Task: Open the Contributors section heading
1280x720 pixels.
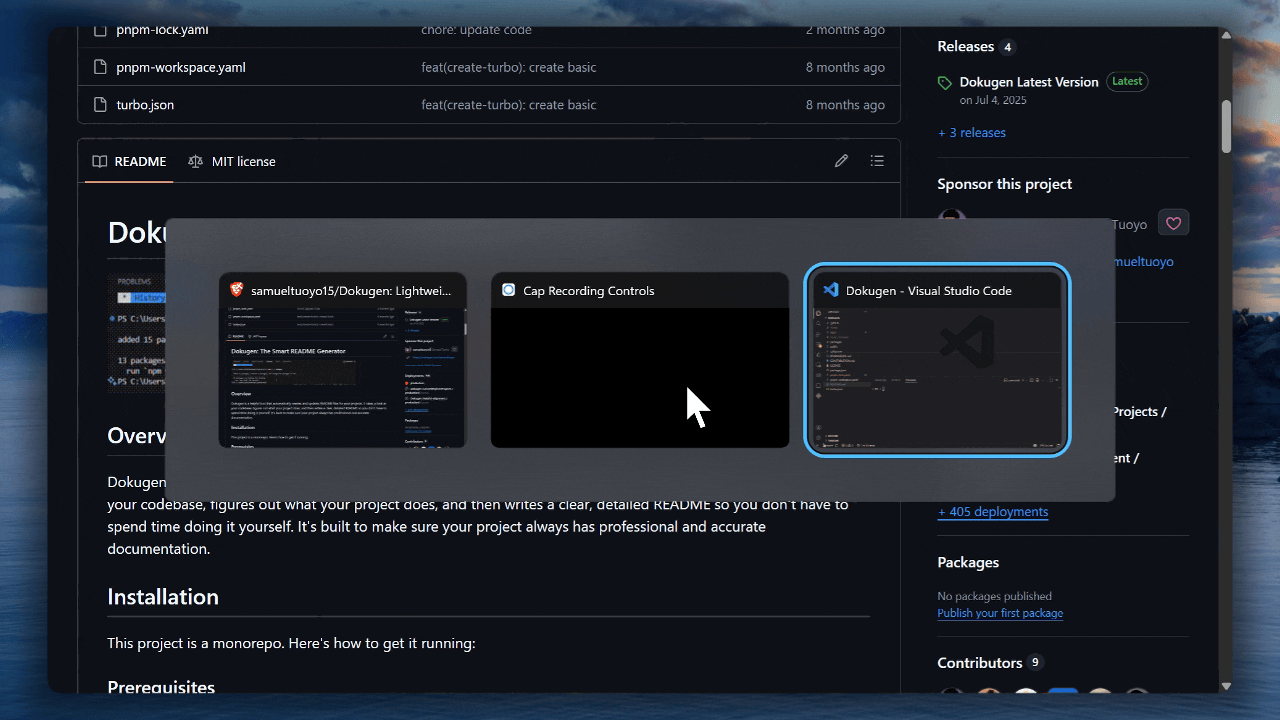Action: coord(980,663)
